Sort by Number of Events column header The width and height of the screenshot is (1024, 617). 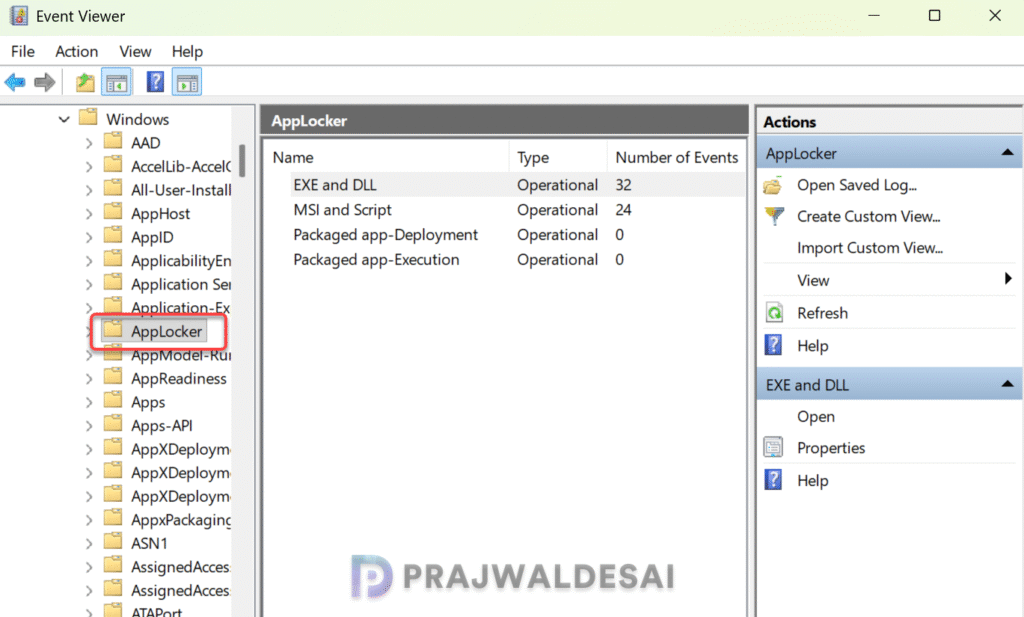(x=677, y=157)
